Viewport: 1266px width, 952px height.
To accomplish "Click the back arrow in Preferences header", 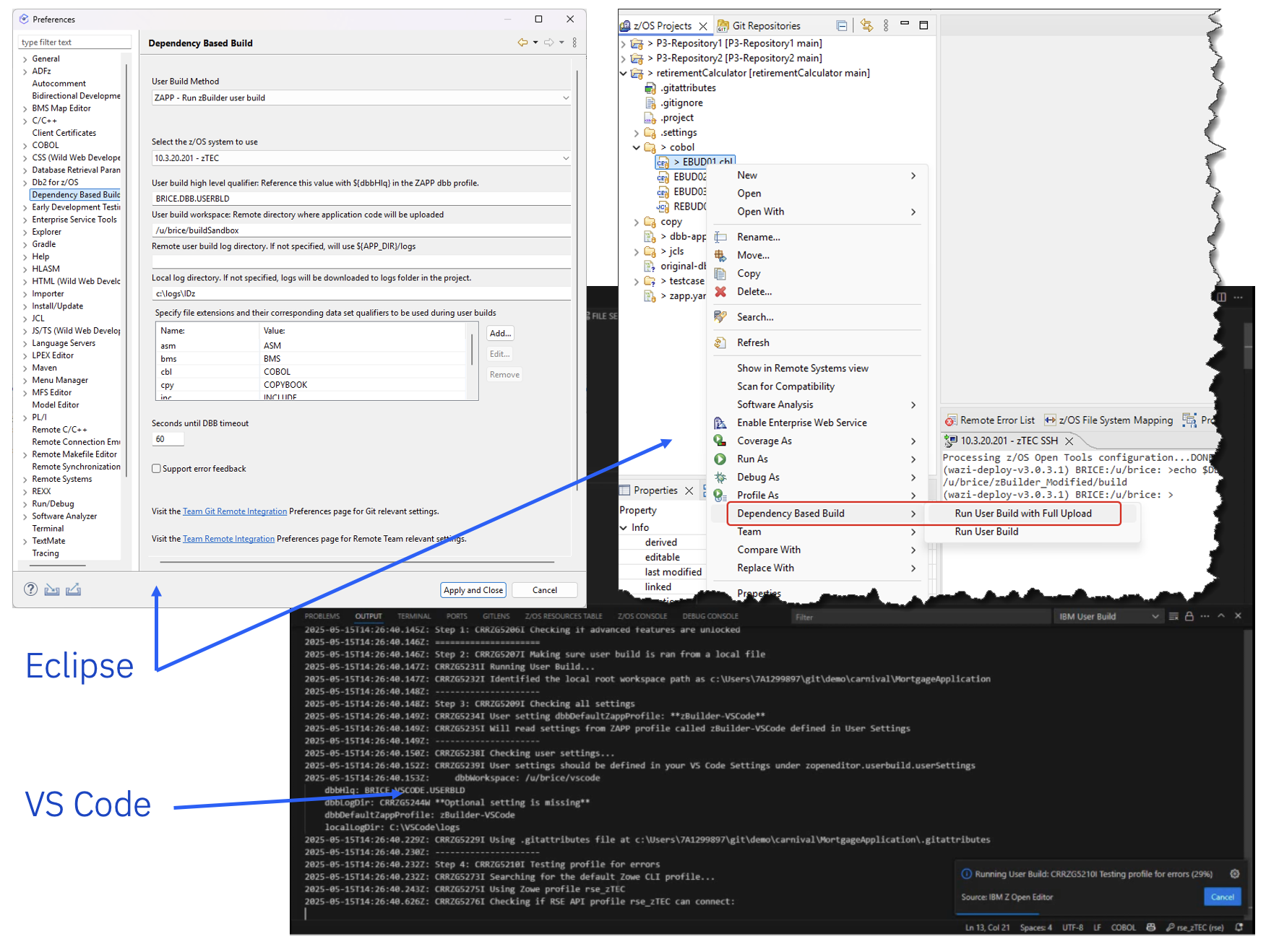I will 523,43.
